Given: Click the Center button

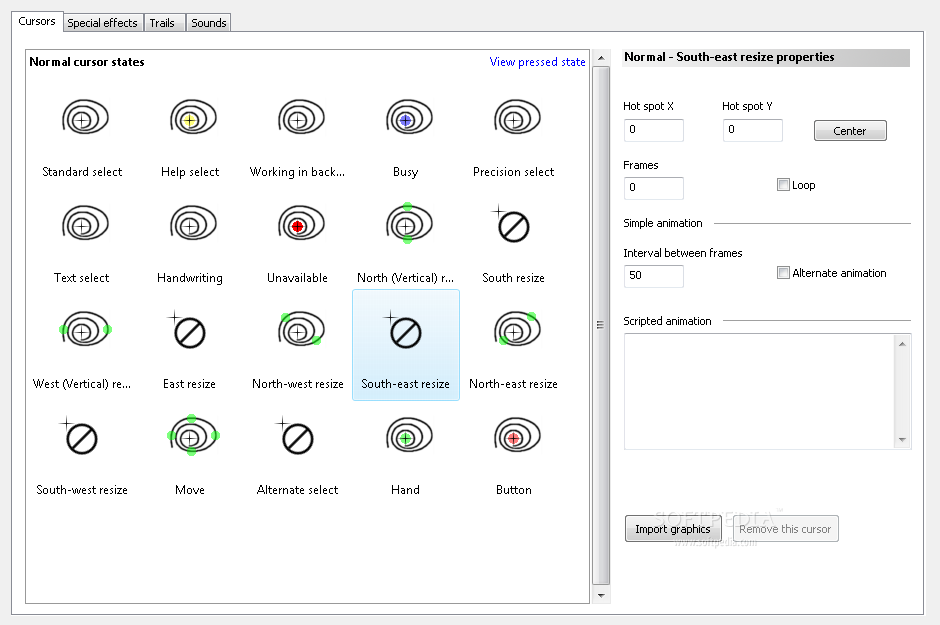Looking at the screenshot, I should 849,131.
